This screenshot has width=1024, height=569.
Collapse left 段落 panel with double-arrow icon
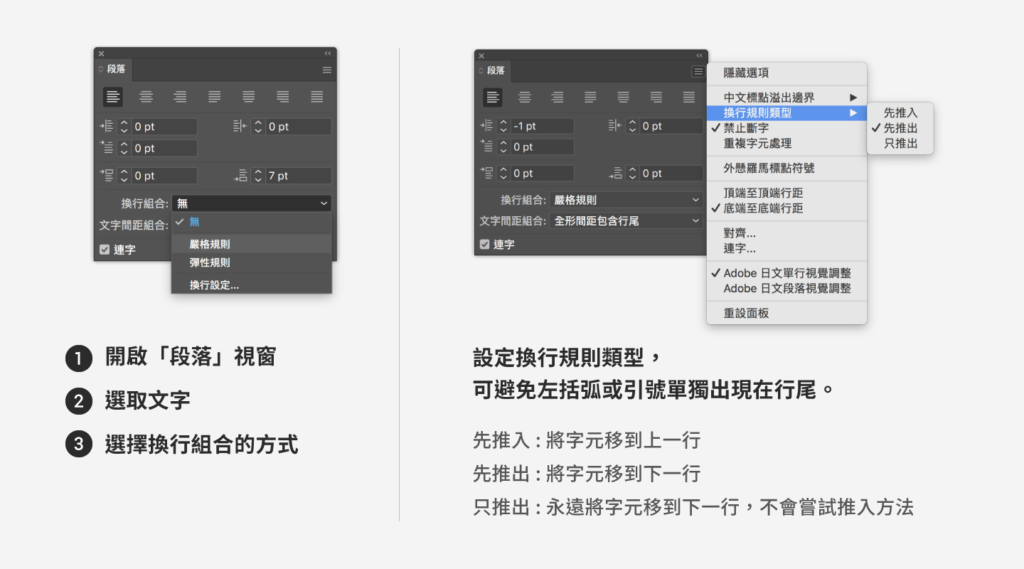tap(328, 54)
